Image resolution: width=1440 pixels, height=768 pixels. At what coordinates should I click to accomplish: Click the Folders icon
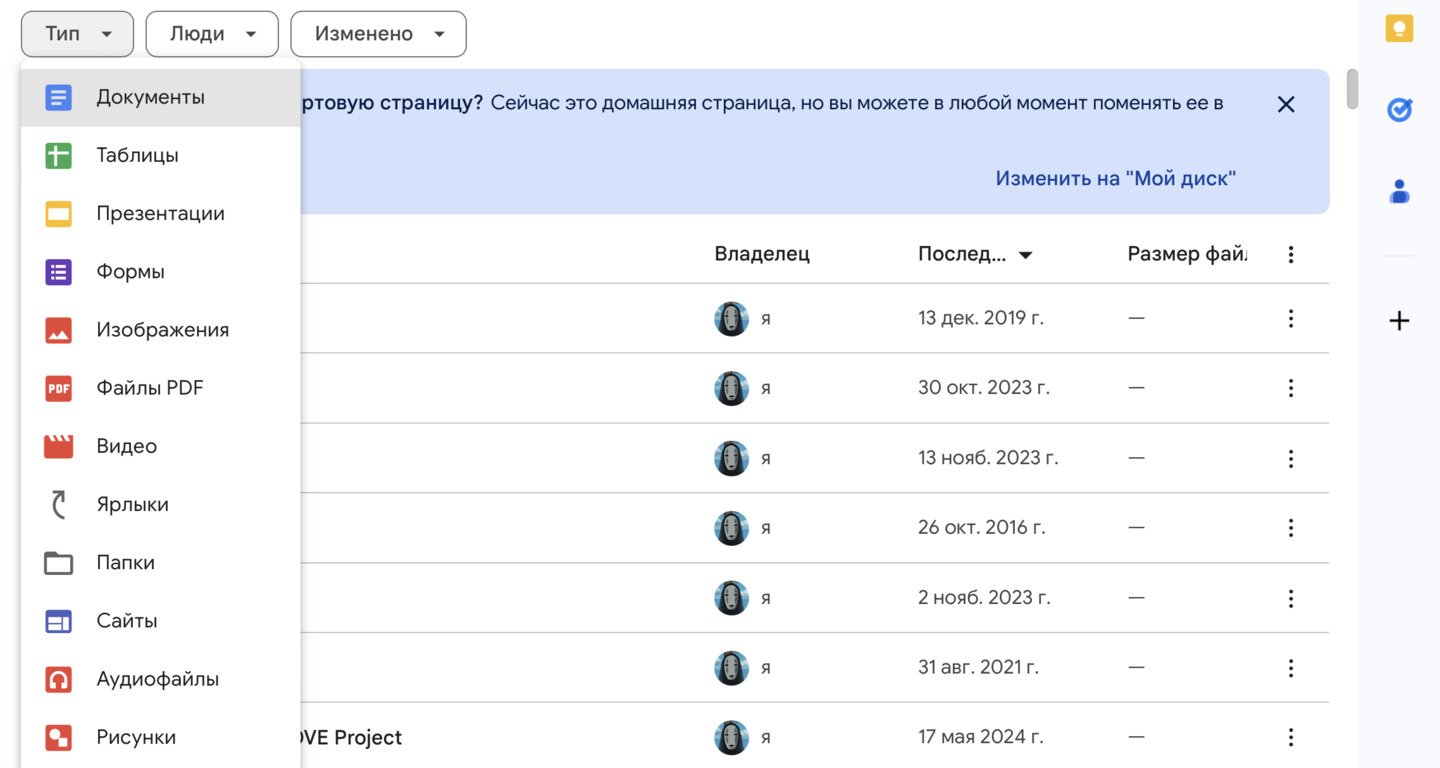click(x=59, y=563)
